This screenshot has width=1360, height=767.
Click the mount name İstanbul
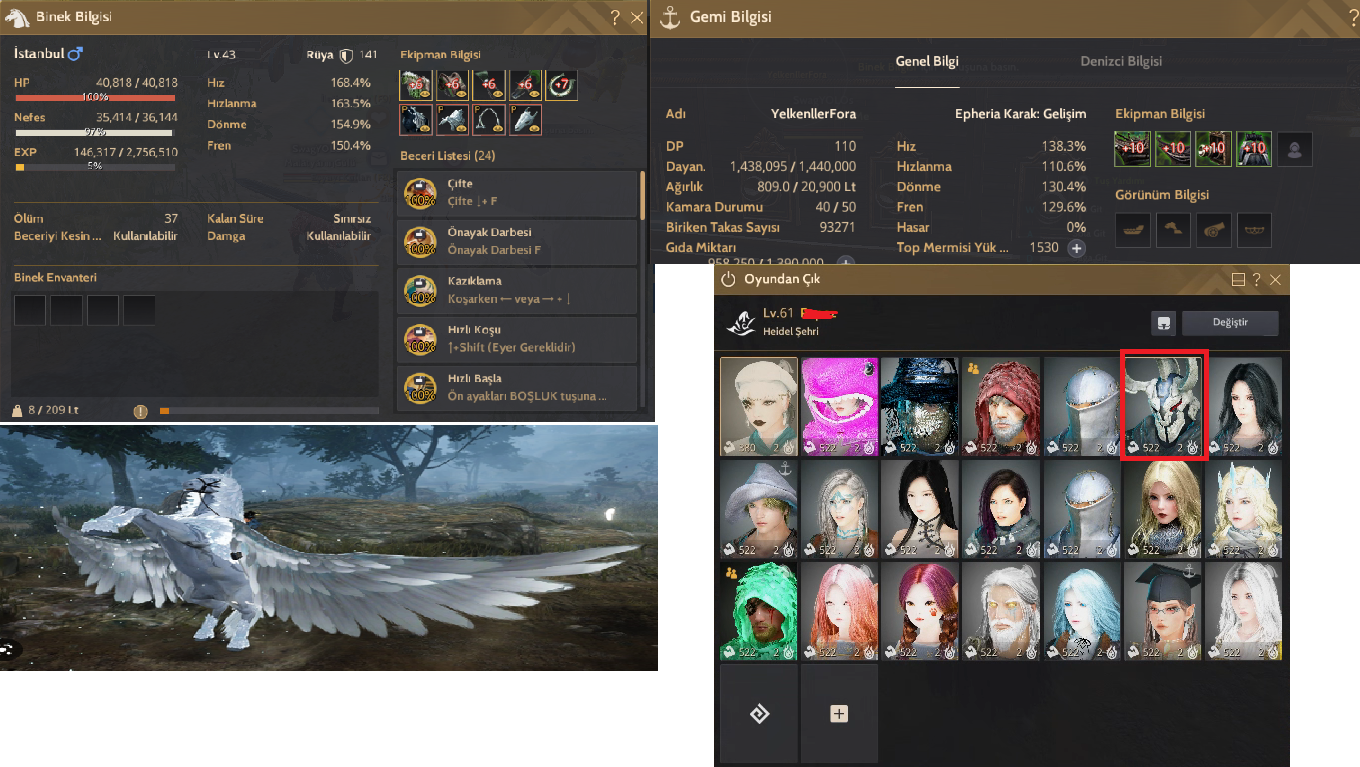(39, 53)
